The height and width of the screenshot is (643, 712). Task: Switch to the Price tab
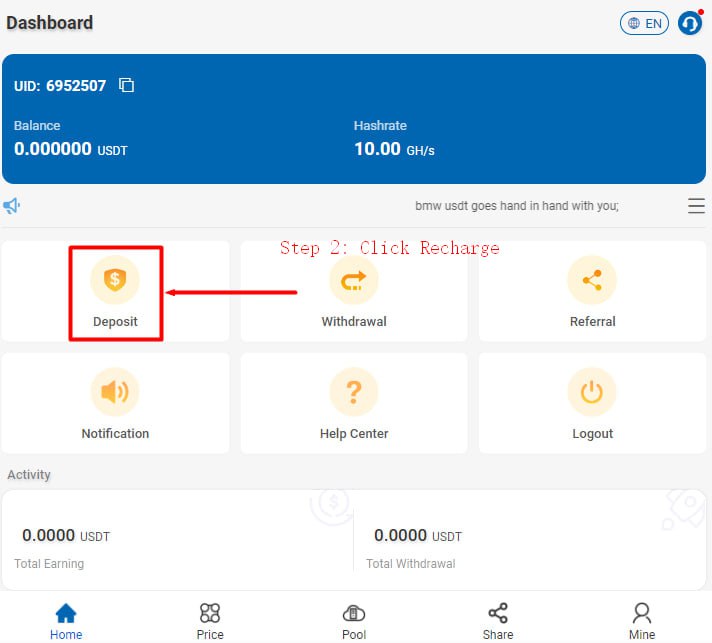coord(210,620)
